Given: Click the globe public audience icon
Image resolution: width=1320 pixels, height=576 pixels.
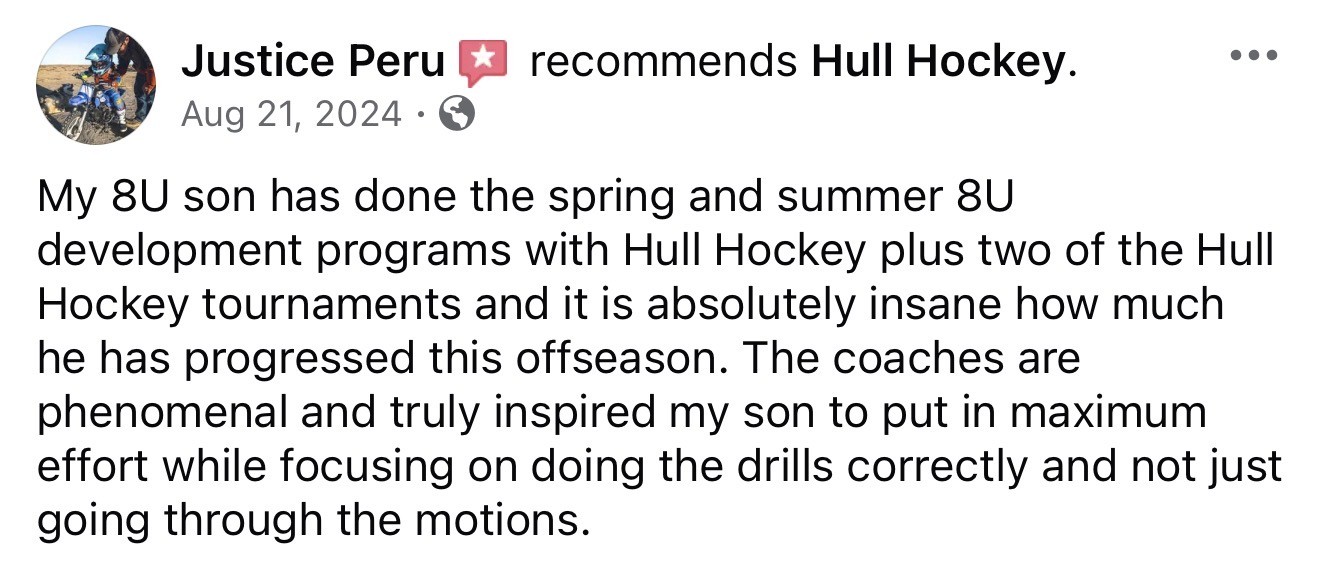Looking at the screenshot, I should pyautogui.click(x=457, y=116).
